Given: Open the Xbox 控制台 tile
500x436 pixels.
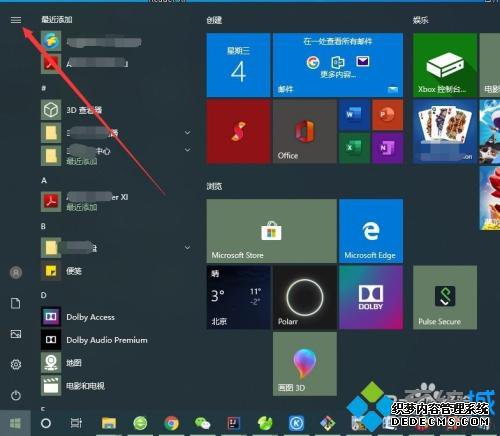Looking at the screenshot, I should (x=445, y=65).
